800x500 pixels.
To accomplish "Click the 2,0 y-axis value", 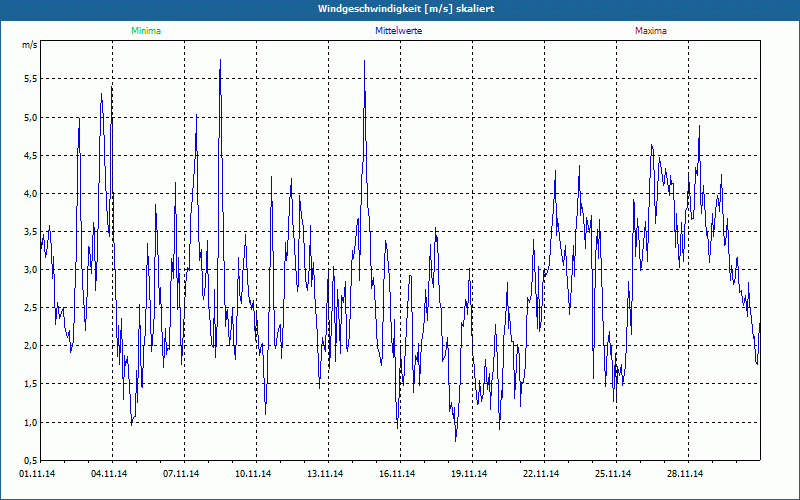I will tap(30, 346).
